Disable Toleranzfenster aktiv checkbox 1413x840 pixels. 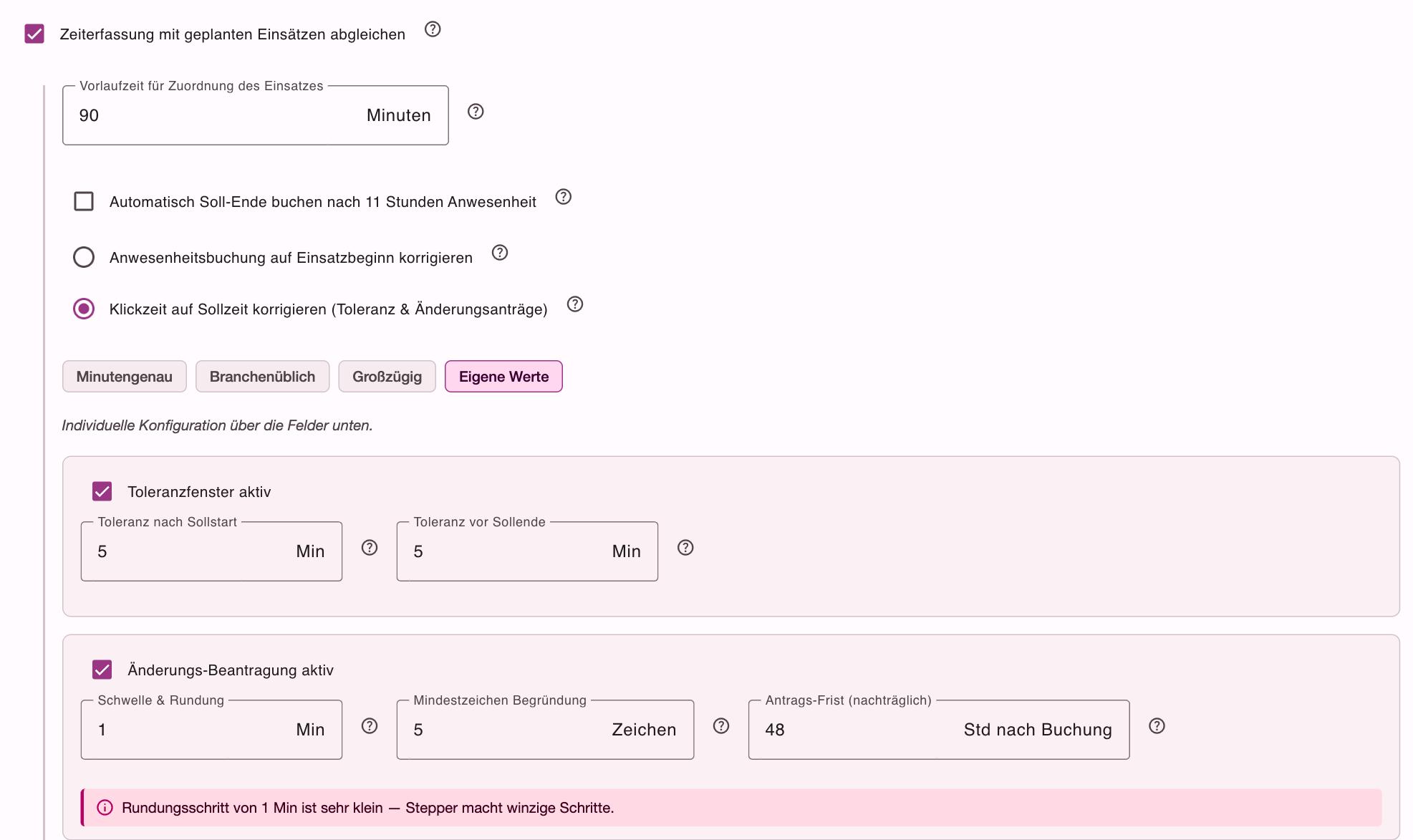(102, 491)
